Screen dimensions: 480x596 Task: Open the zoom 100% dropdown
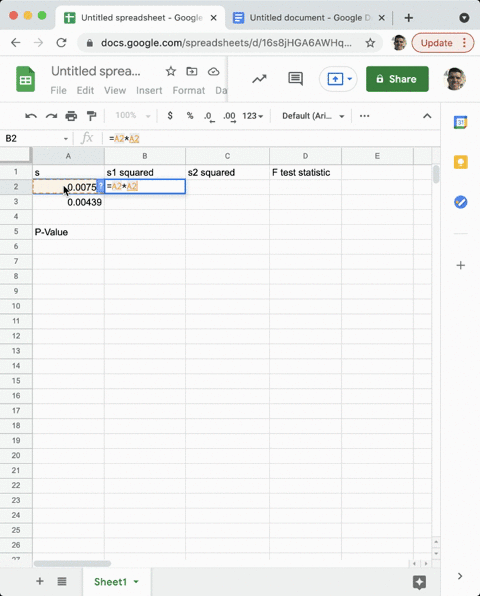pos(133,116)
